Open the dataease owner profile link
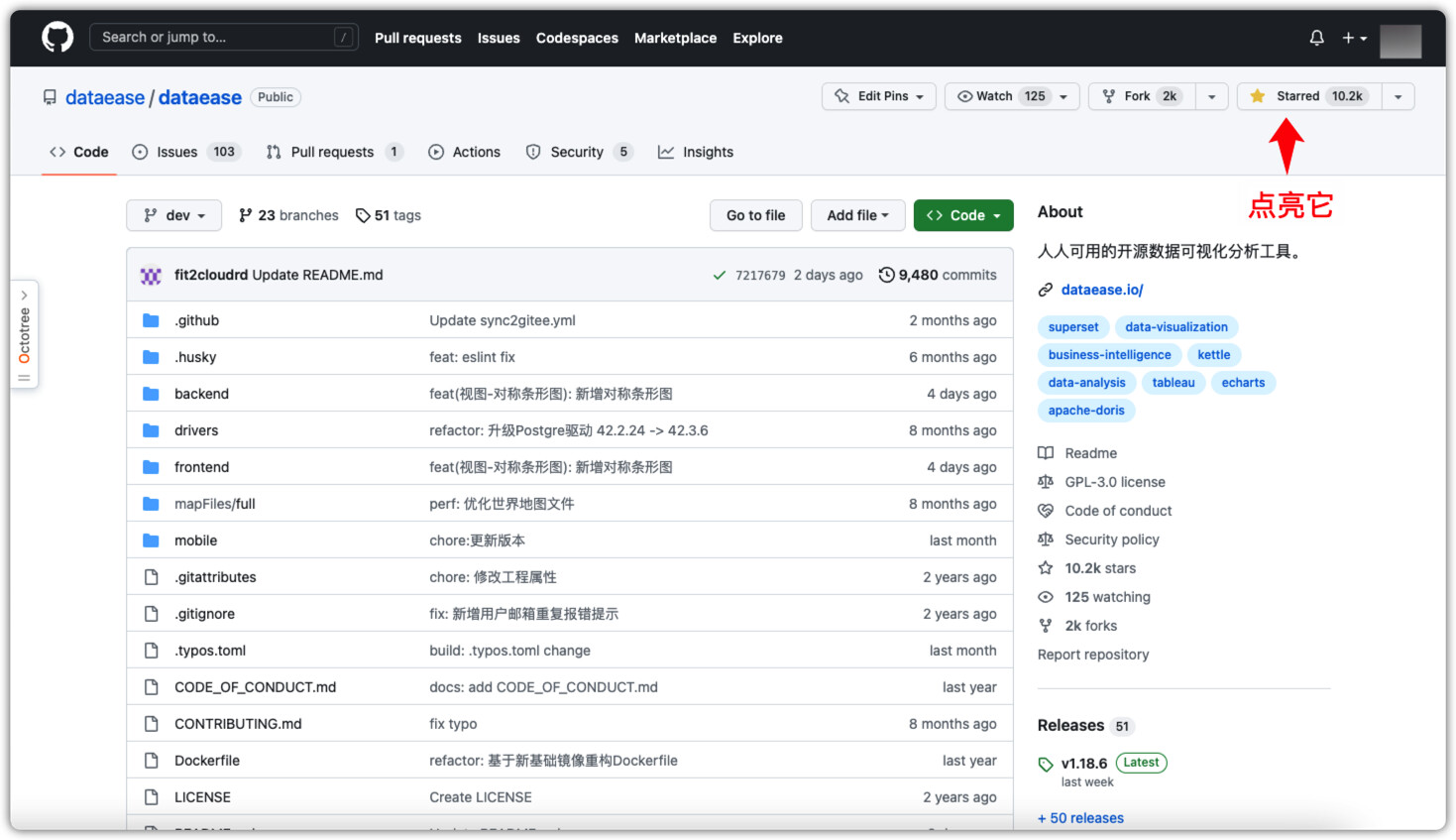 105,97
